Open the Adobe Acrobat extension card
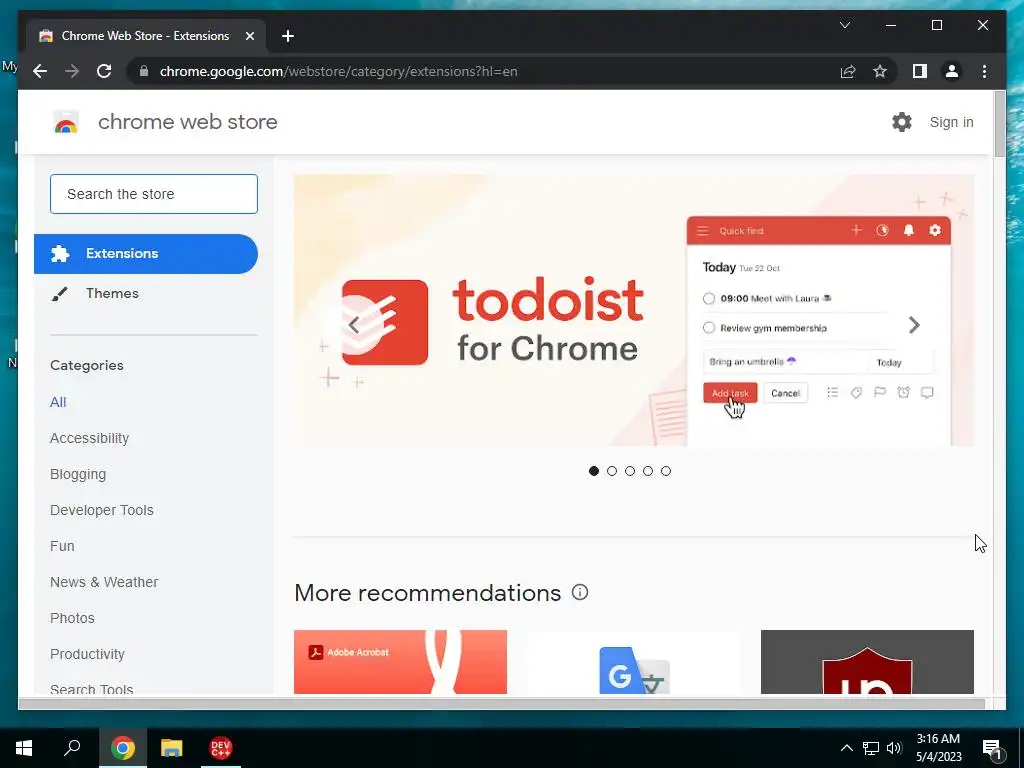This screenshot has width=1024, height=768. [x=400, y=662]
